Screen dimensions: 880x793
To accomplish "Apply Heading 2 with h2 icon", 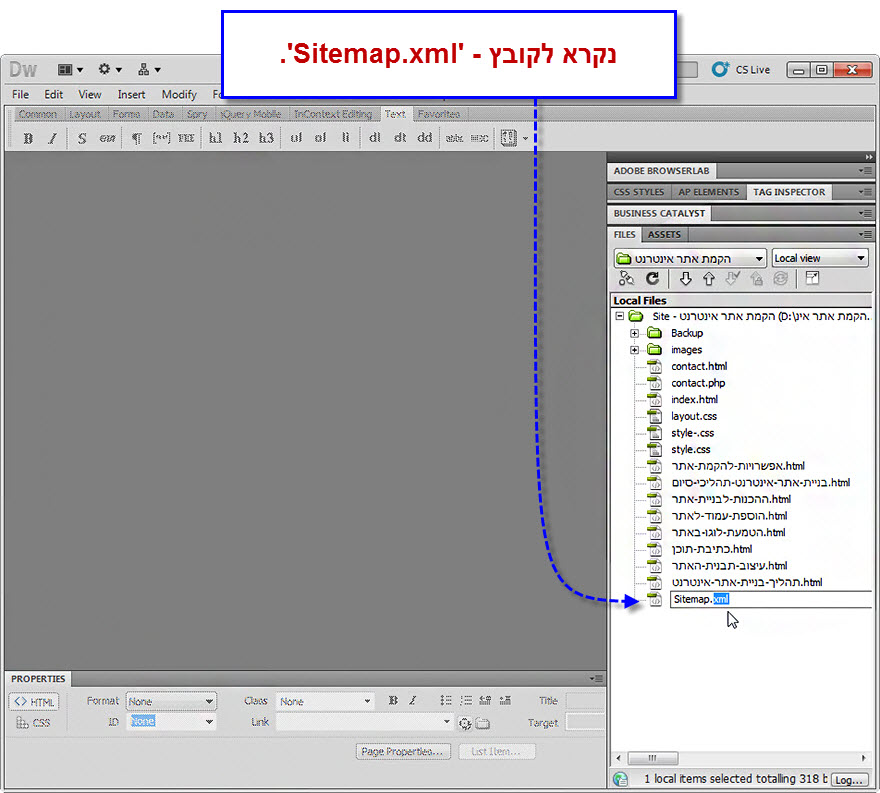I will (x=241, y=138).
